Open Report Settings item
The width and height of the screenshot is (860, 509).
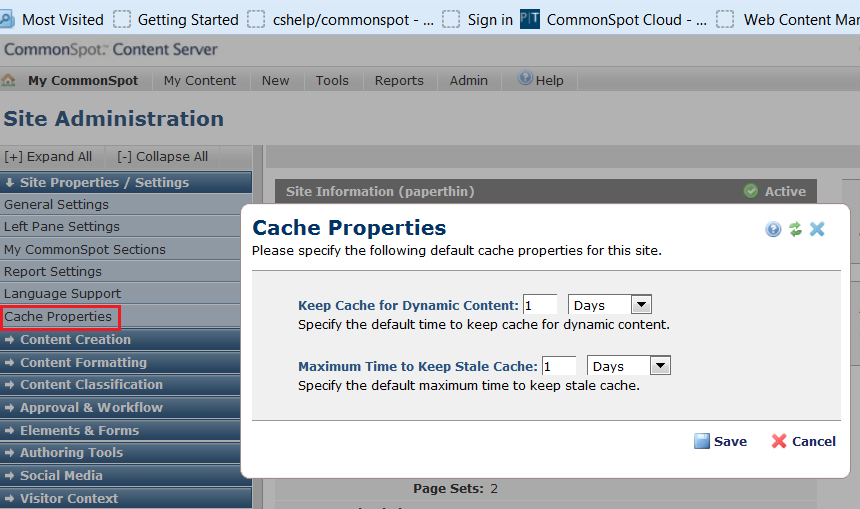coord(53,272)
